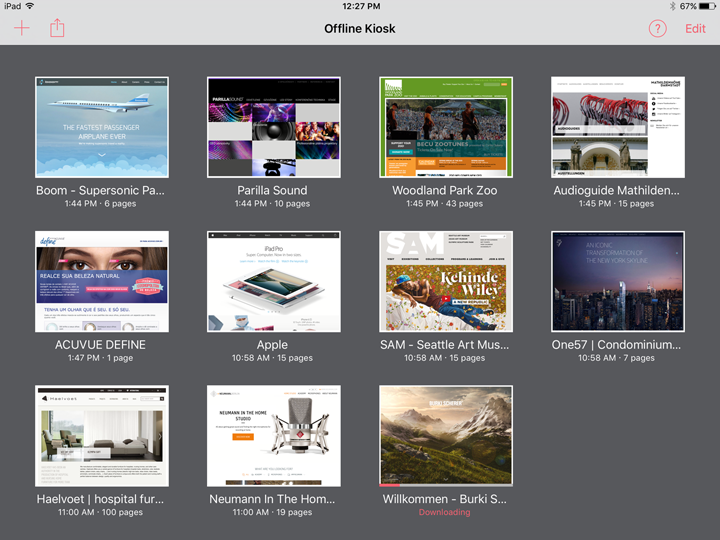This screenshot has height=540, width=720.
Task: Open the Burki Scherer mountain thumbnail
Action: click(446, 435)
